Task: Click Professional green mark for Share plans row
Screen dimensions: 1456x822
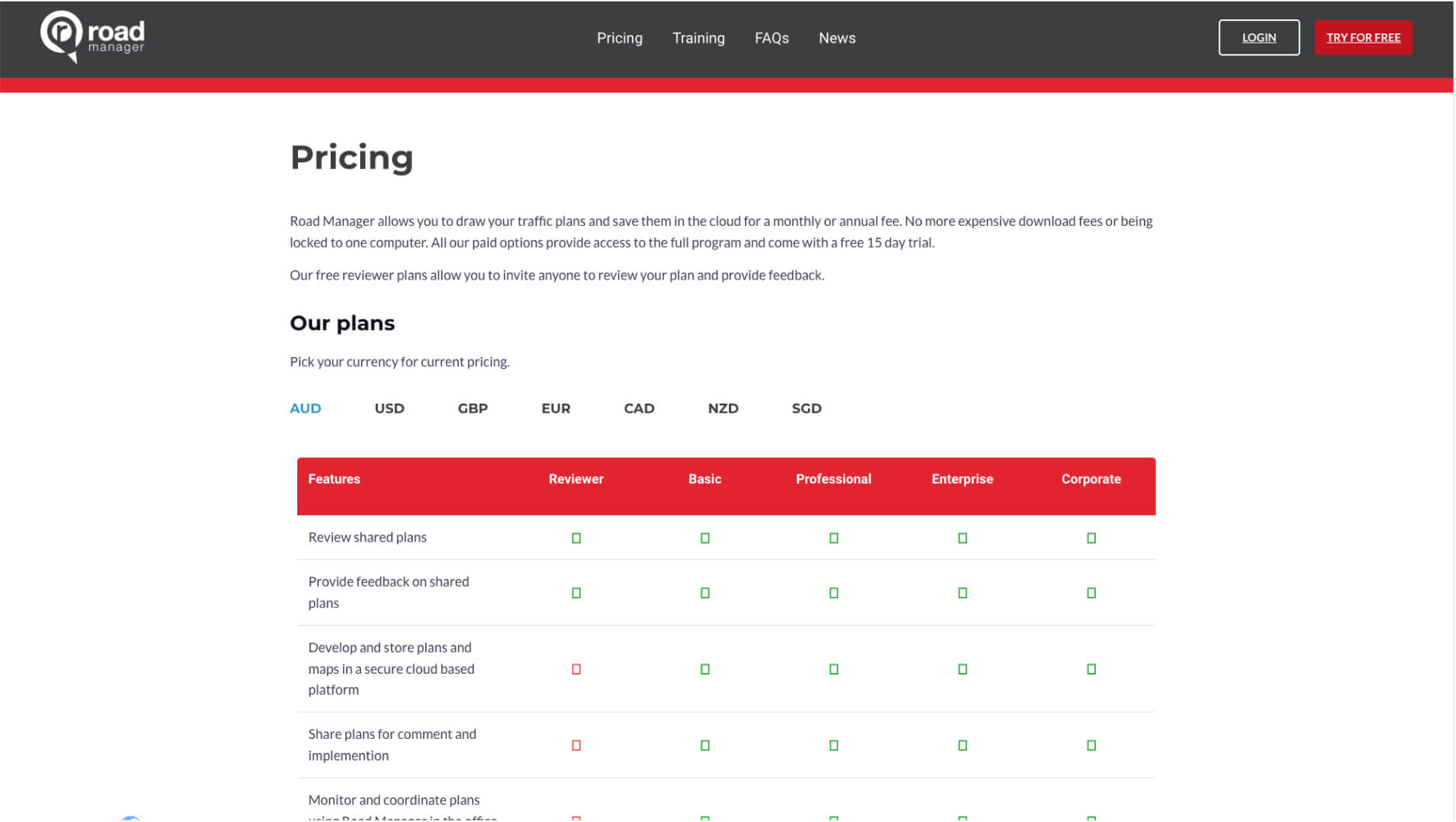Action: point(833,745)
